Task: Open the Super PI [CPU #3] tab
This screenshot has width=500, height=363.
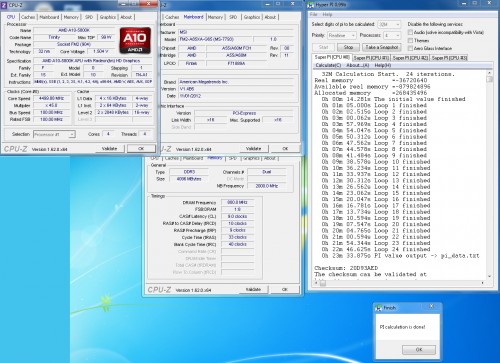Action: (449, 58)
